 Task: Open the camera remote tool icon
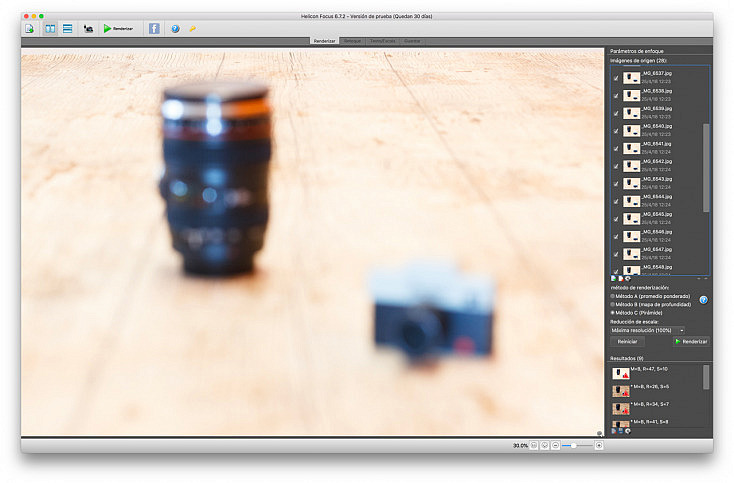(x=88, y=29)
